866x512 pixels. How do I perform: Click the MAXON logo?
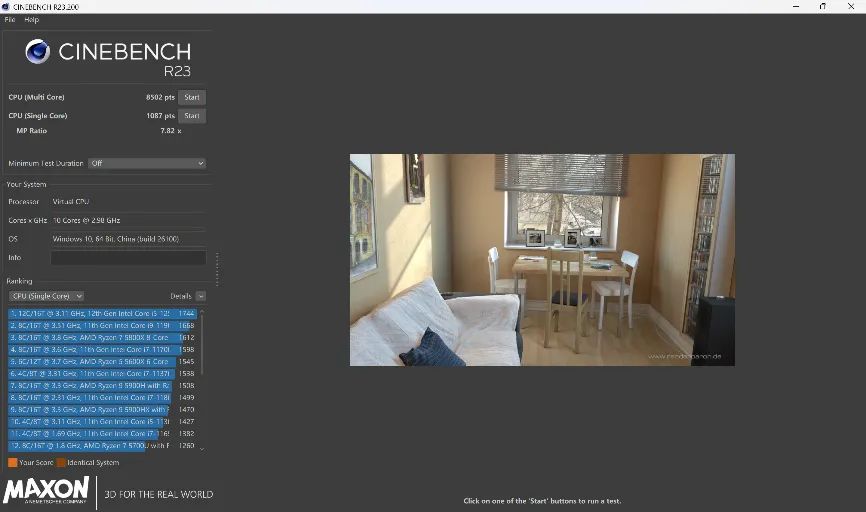pyautogui.click(x=46, y=490)
